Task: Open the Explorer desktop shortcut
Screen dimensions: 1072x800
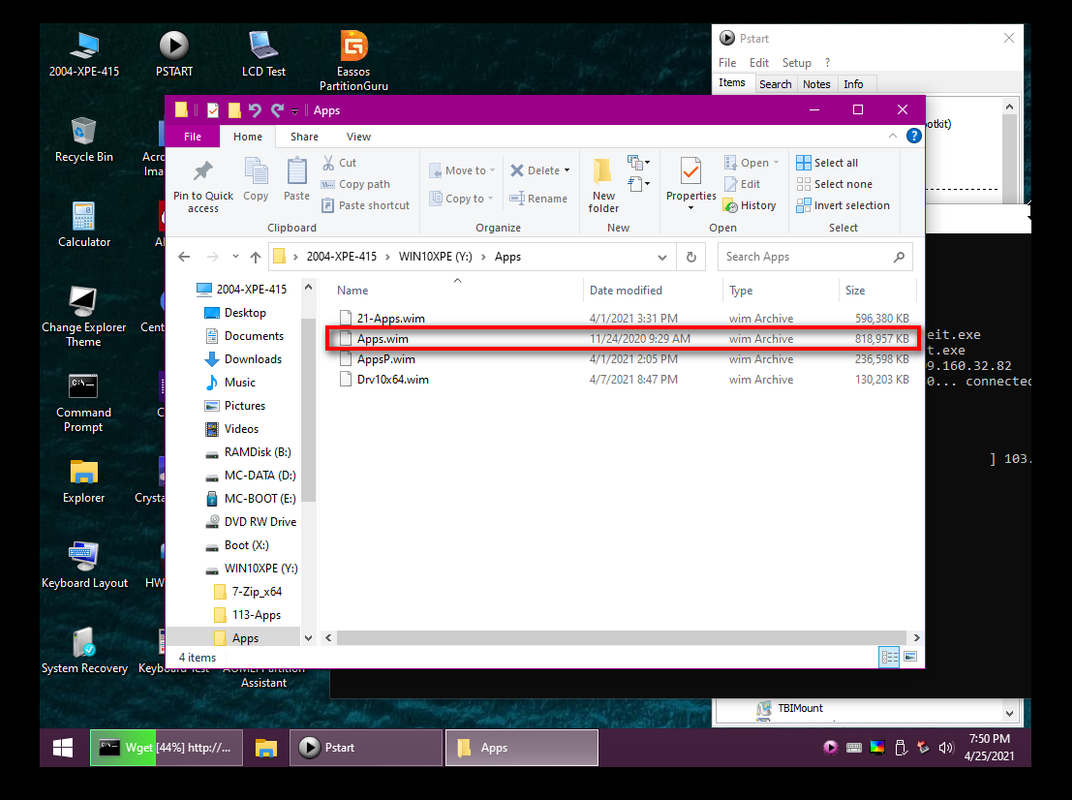Action: pyautogui.click(x=84, y=481)
